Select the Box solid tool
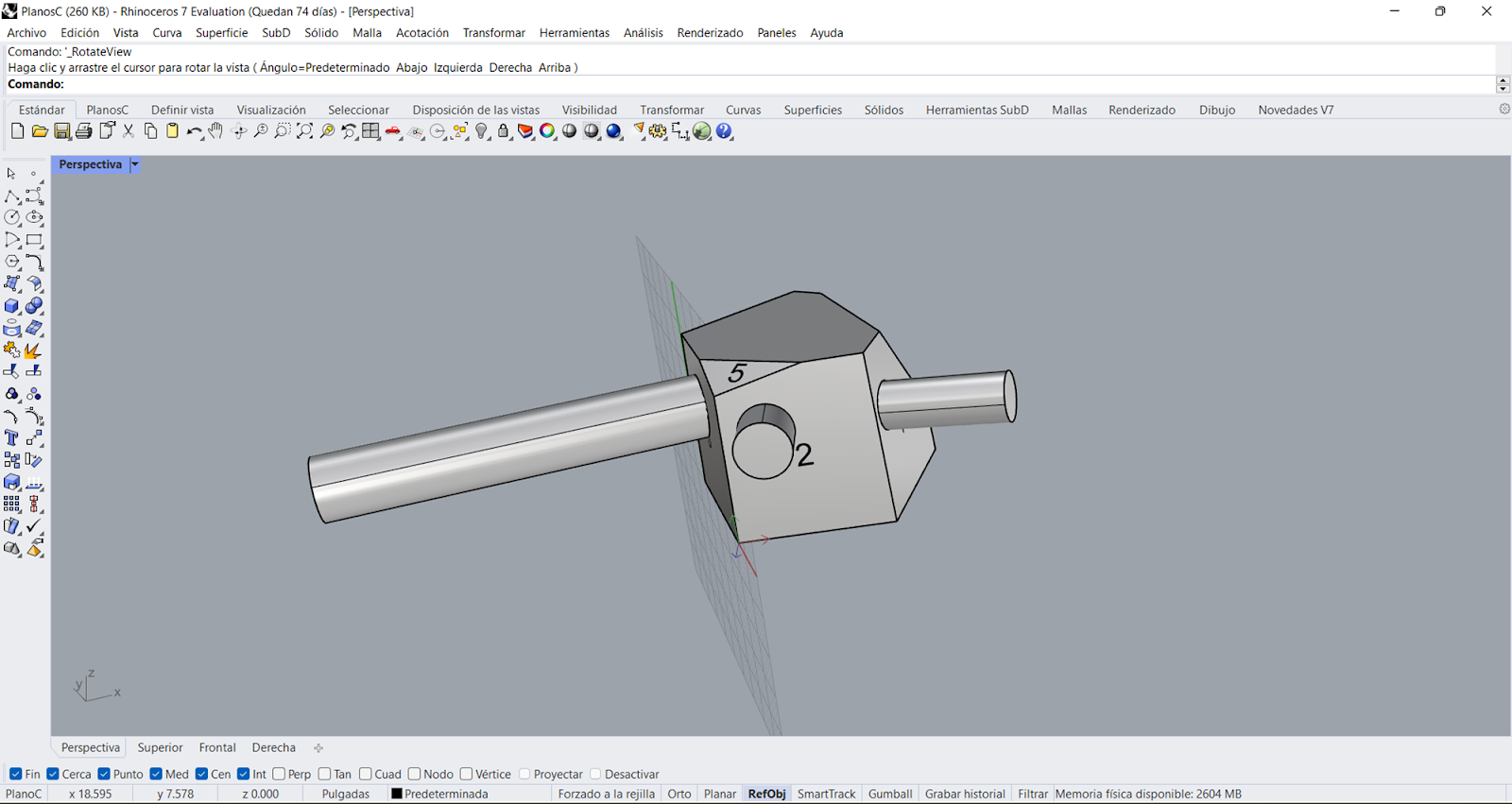 (12, 306)
